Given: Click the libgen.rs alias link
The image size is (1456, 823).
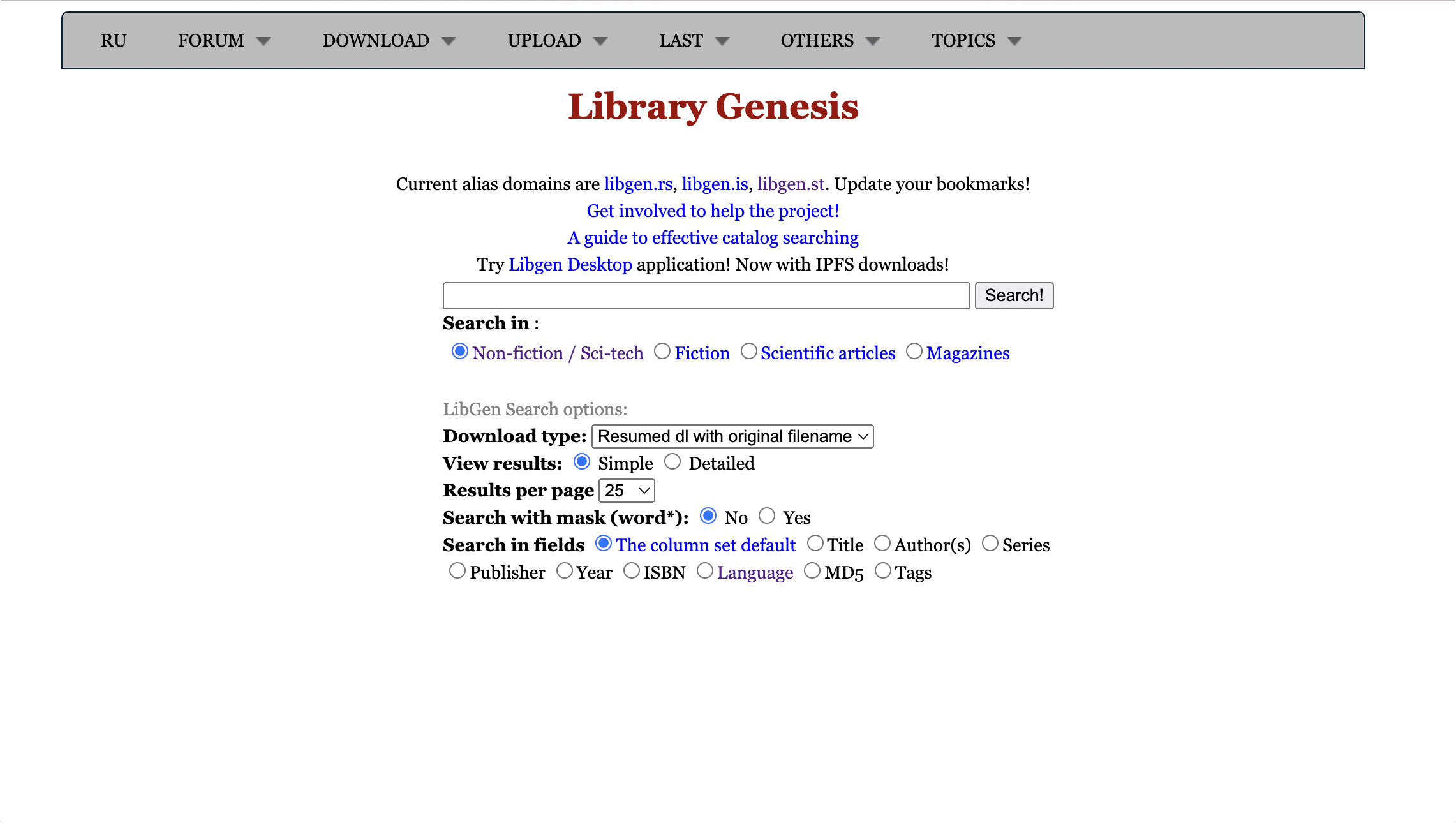Looking at the screenshot, I should (639, 183).
